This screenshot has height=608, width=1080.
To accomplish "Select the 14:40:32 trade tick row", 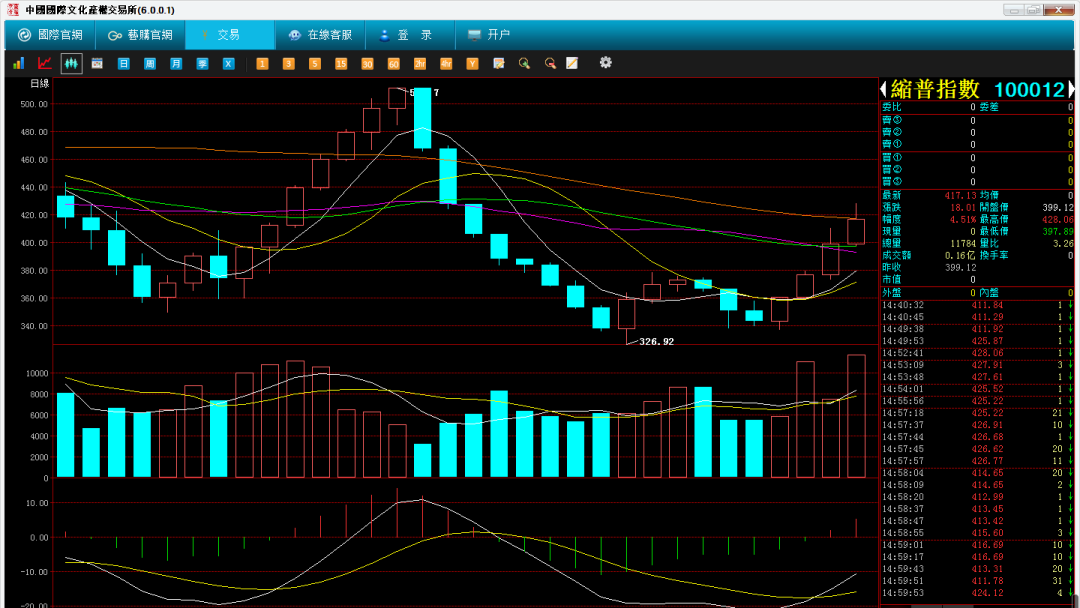I will click(977, 305).
